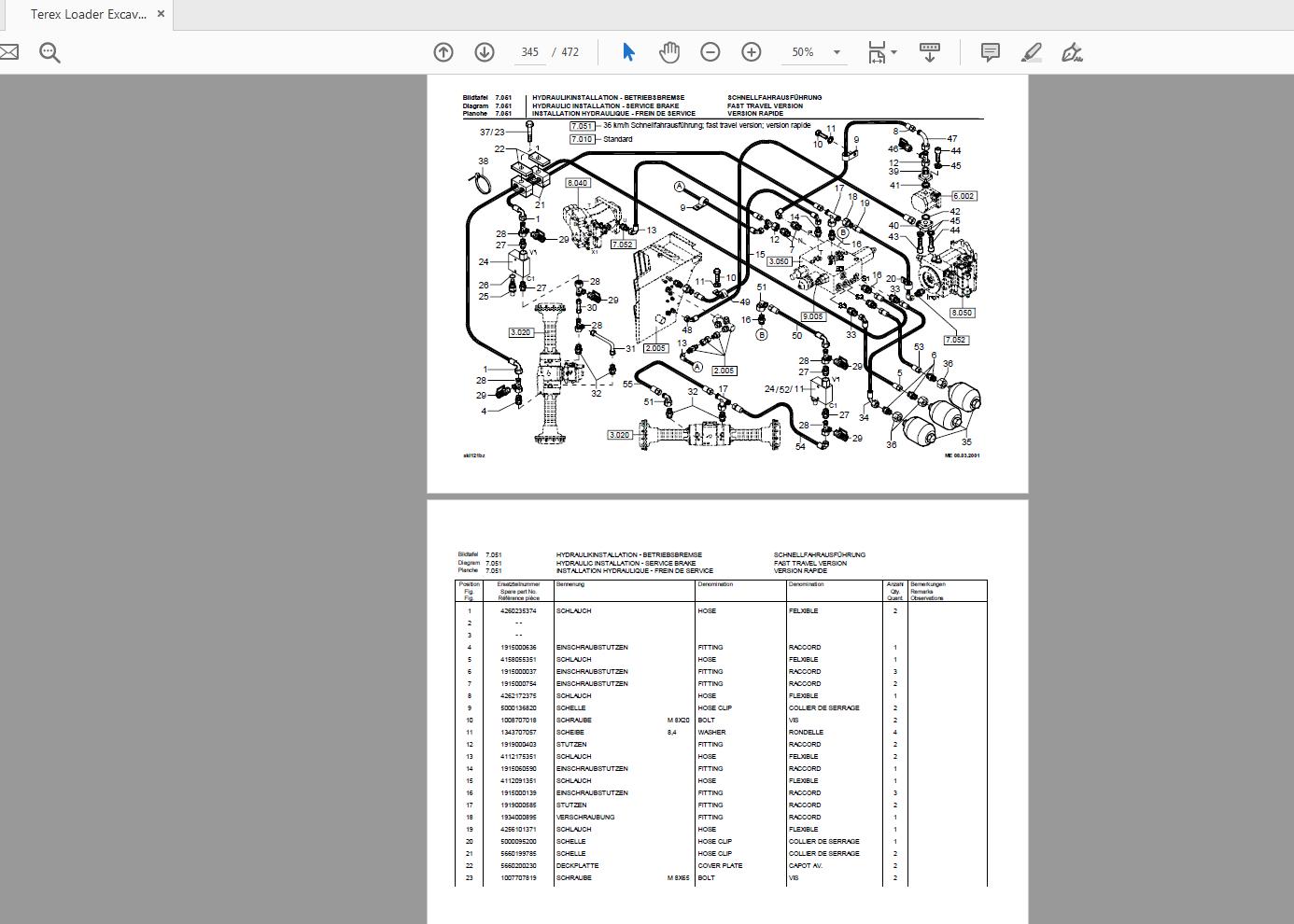Go to the previous page

click(x=443, y=52)
